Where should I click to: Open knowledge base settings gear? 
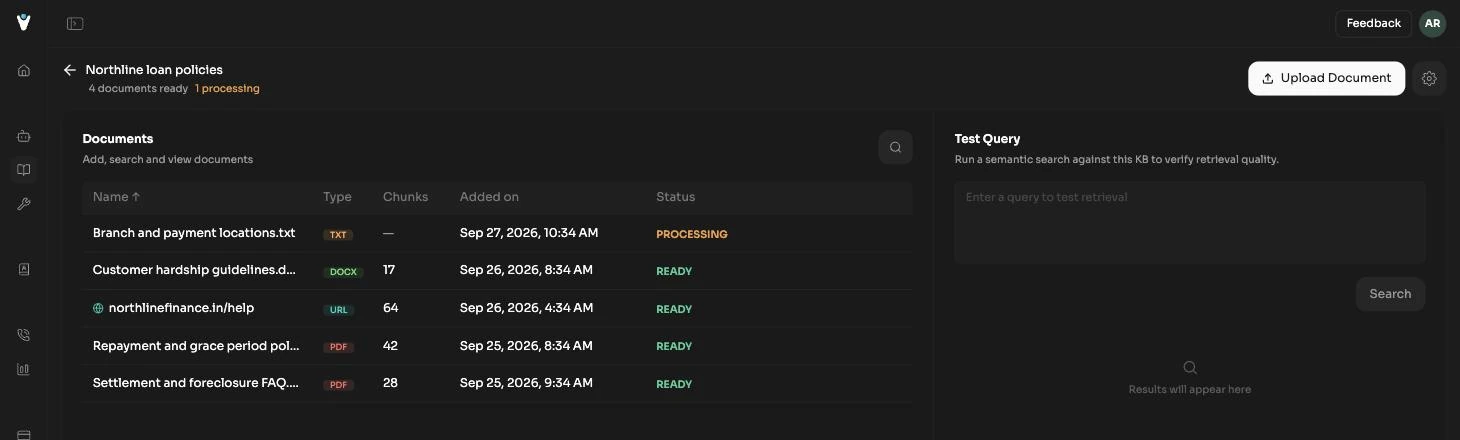(x=1429, y=78)
